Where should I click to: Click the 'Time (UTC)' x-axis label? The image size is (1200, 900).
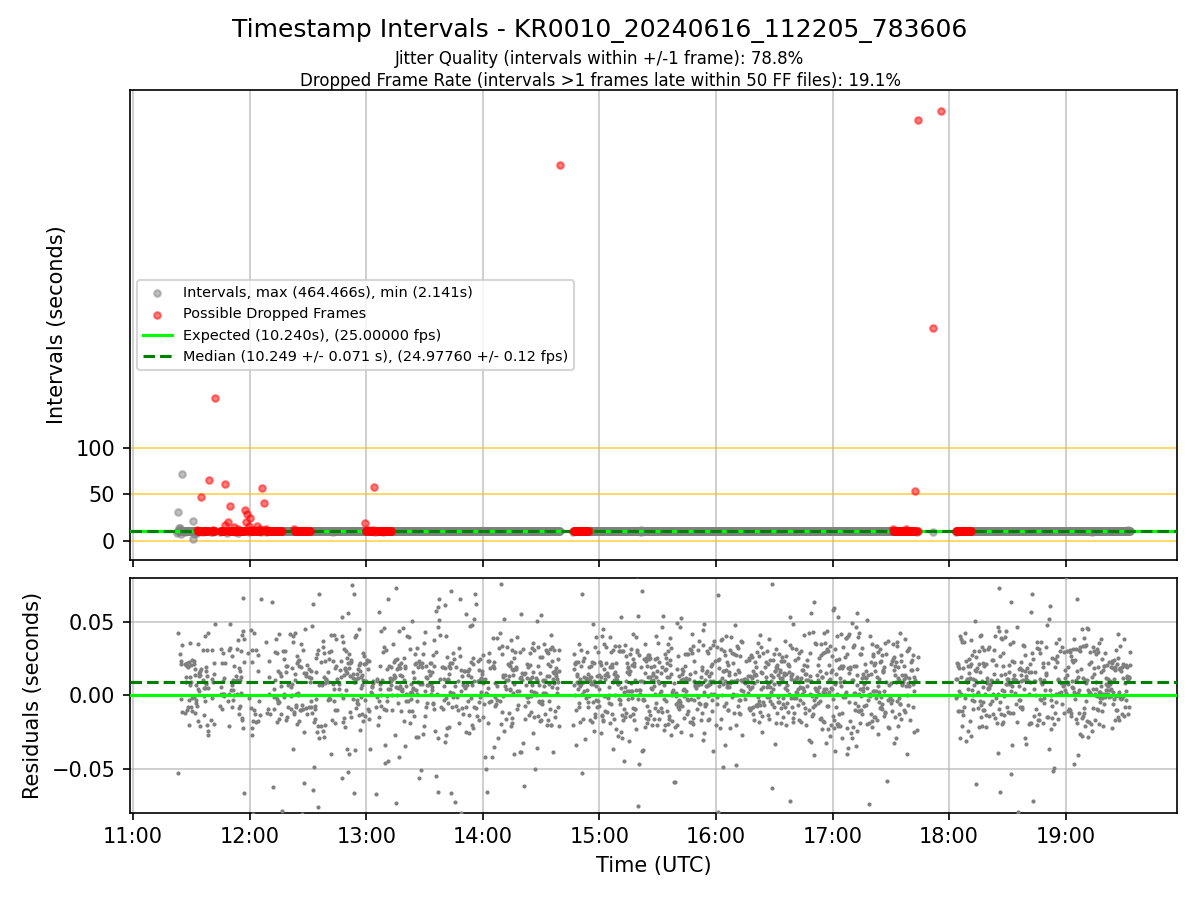pos(653,865)
